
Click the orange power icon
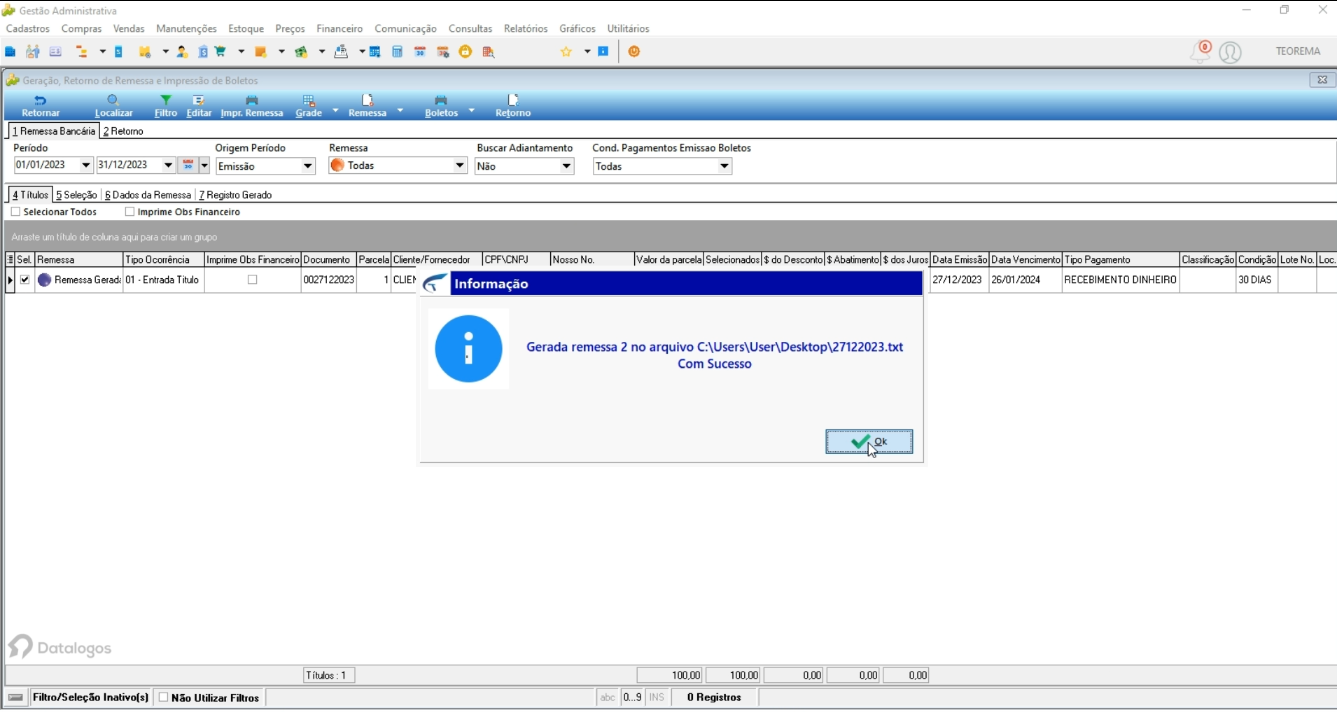(634, 51)
